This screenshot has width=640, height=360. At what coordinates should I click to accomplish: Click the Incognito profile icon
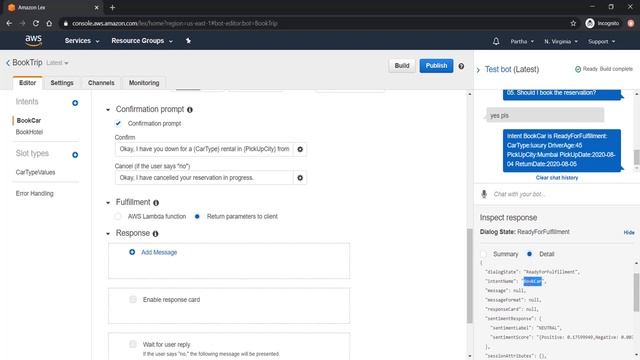[x=590, y=23]
